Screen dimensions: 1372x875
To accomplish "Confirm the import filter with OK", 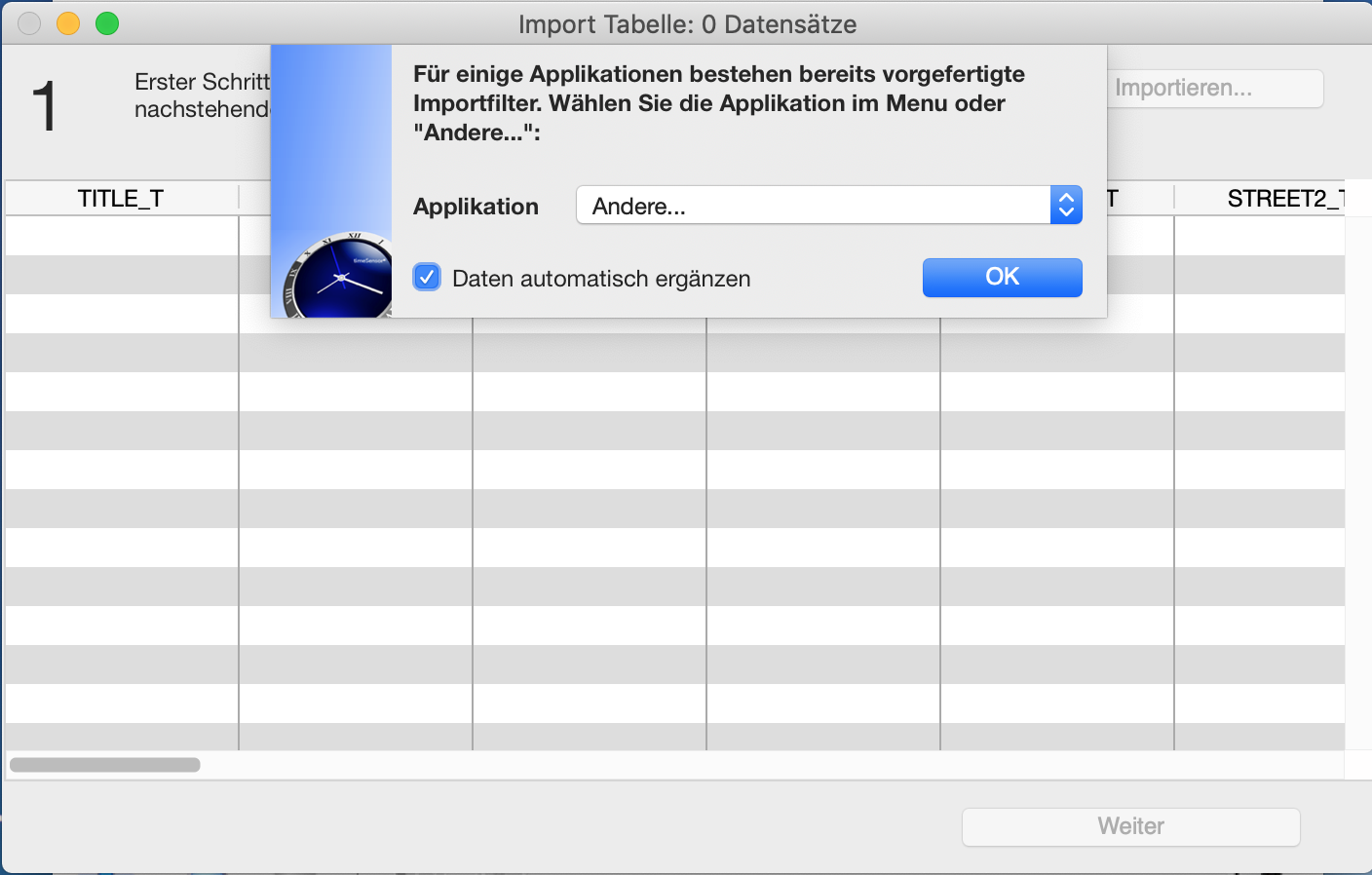I will pyautogui.click(x=1002, y=278).
